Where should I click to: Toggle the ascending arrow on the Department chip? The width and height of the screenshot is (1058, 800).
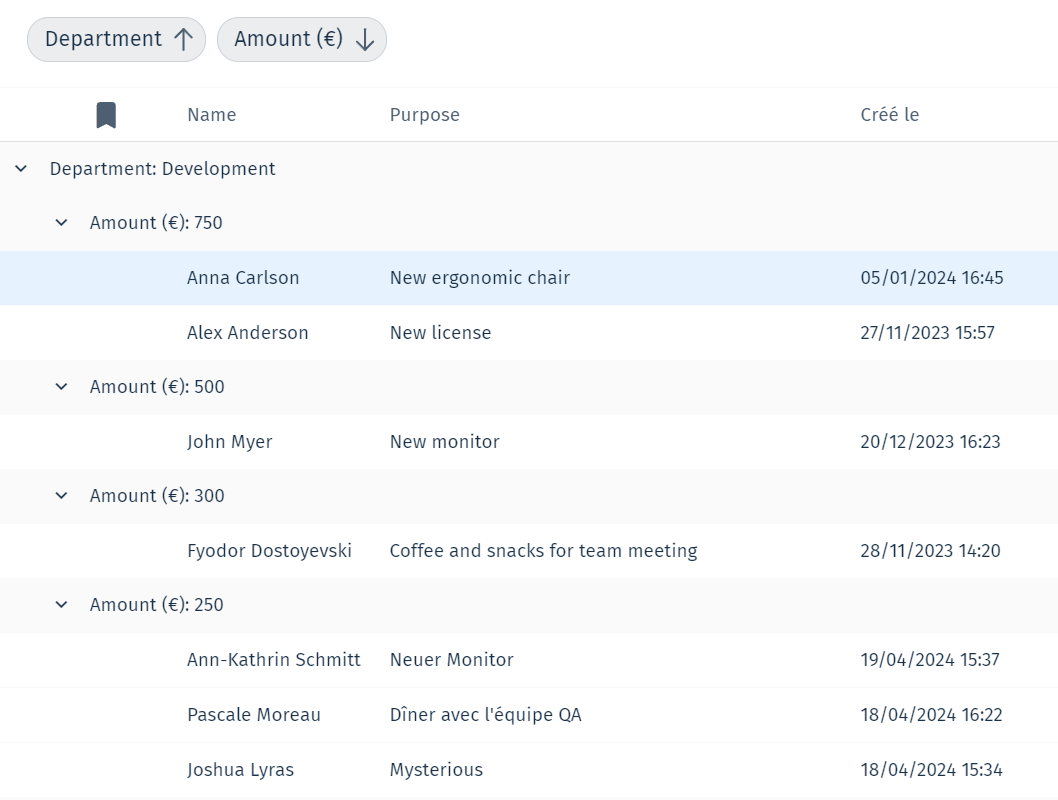pyautogui.click(x=183, y=39)
